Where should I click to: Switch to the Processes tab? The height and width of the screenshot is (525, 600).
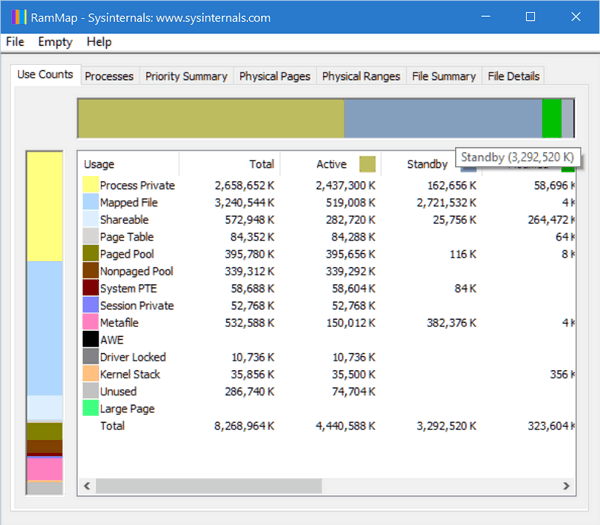[x=109, y=76]
